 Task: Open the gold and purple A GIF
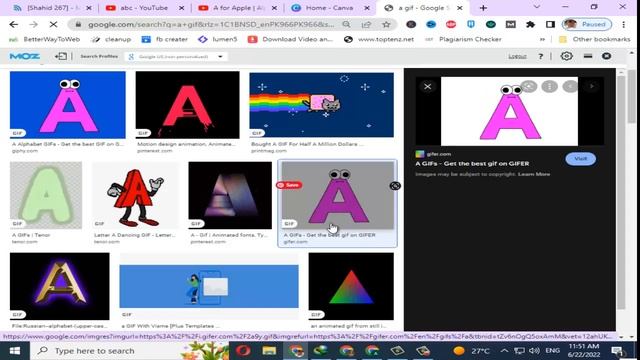pyautogui.click(x=60, y=286)
